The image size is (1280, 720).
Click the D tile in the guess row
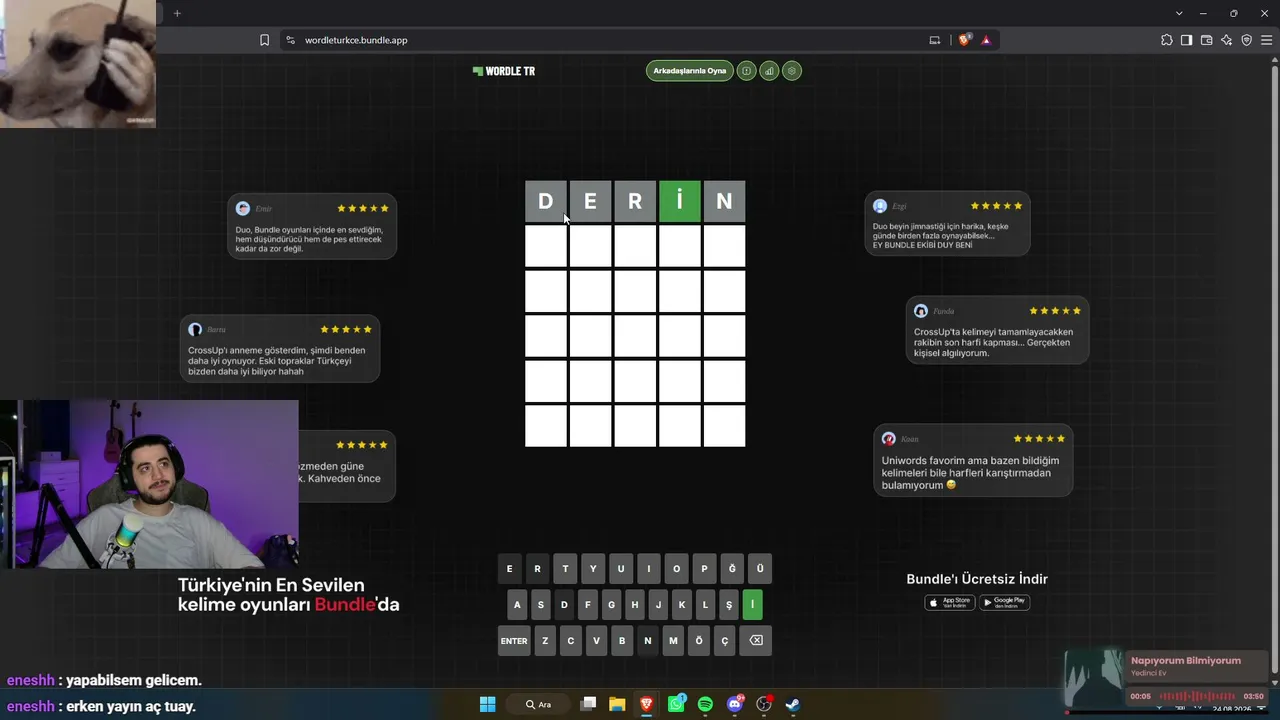click(546, 201)
